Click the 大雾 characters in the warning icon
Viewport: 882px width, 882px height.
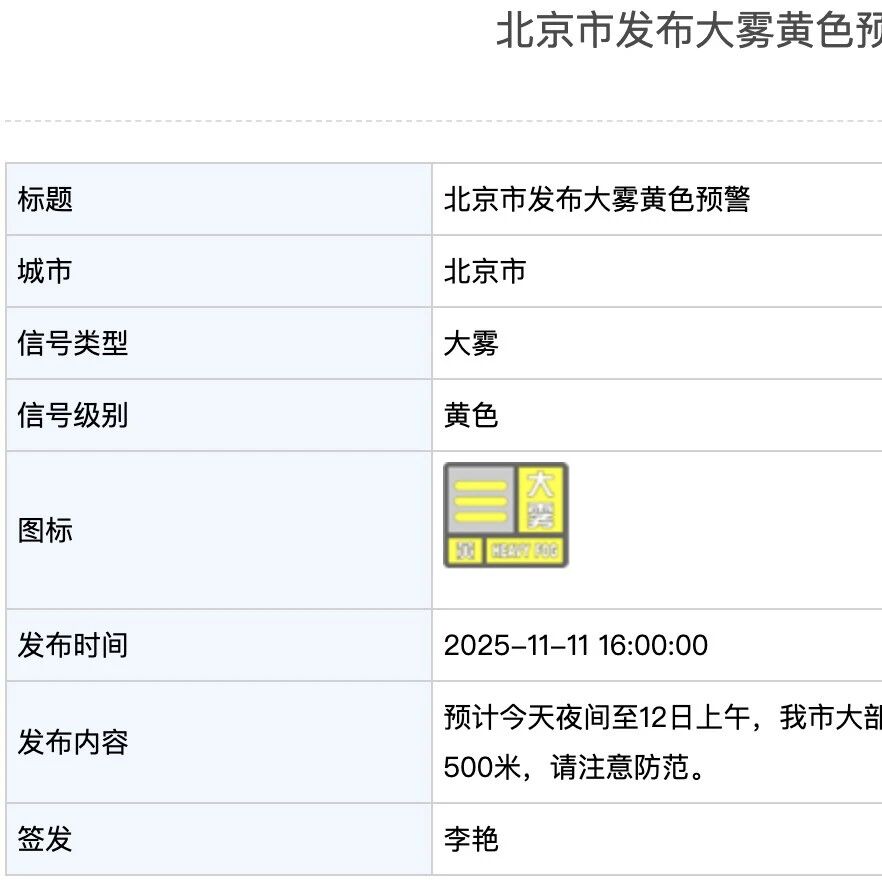click(x=540, y=500)
